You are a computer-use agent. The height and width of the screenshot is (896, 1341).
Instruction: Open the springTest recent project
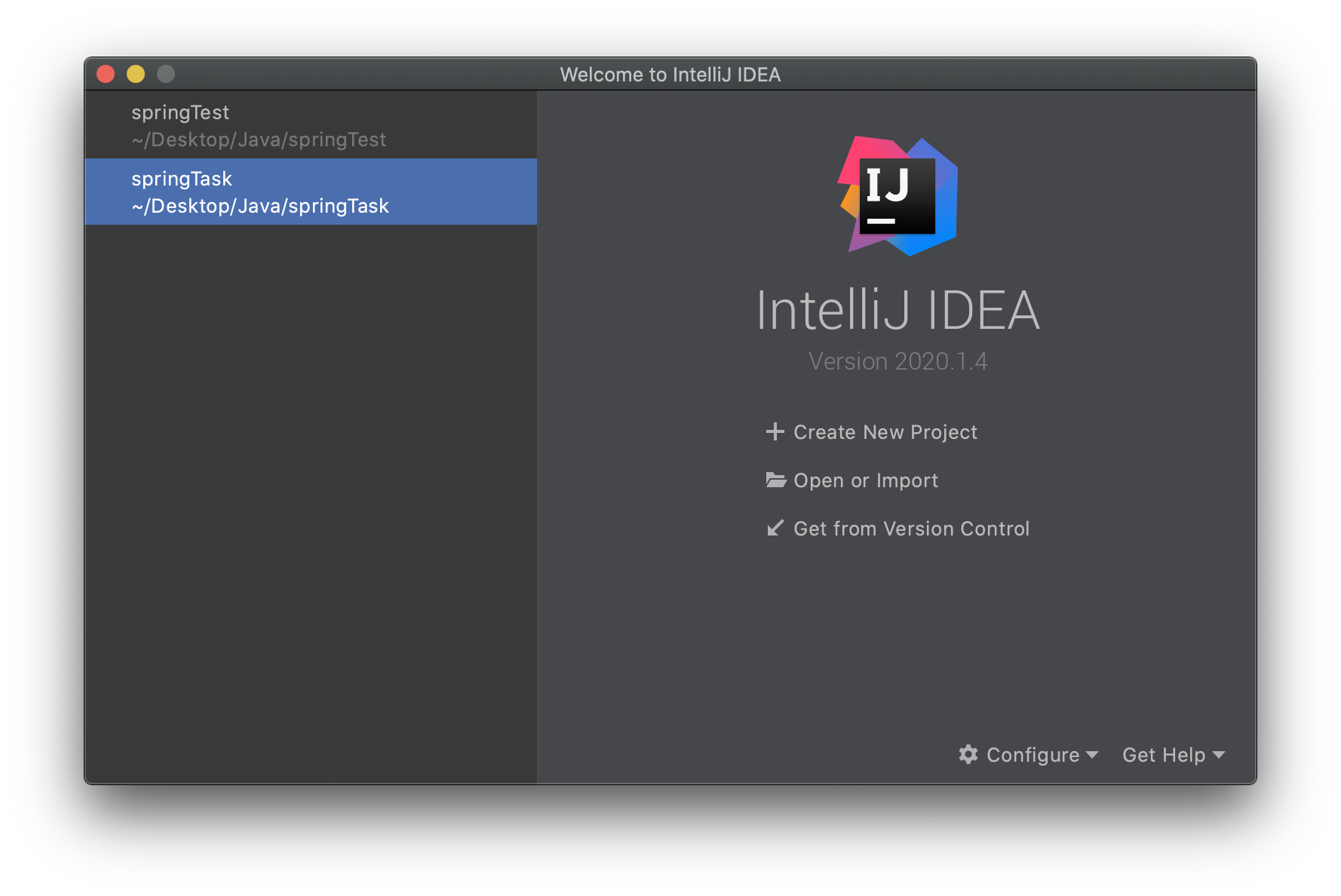click(x=311, y=125)
